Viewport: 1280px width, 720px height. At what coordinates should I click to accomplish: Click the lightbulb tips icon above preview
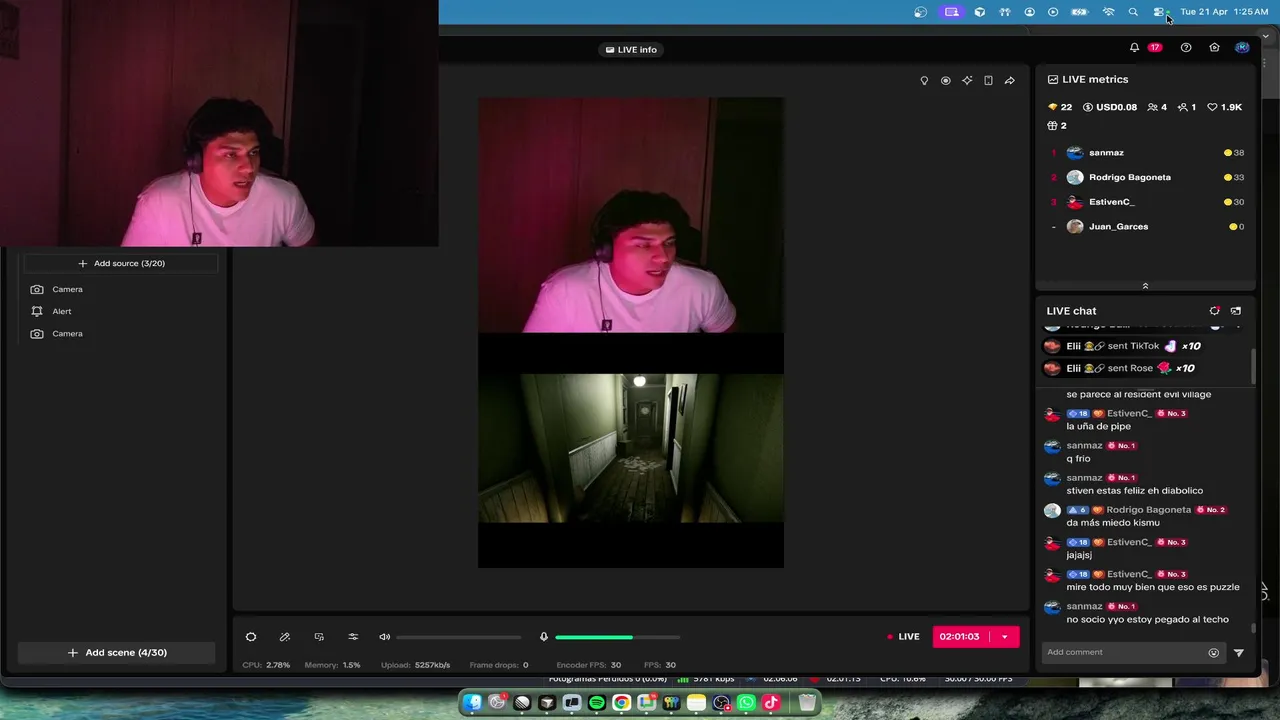pyautogui.click(x=924, y=80)
